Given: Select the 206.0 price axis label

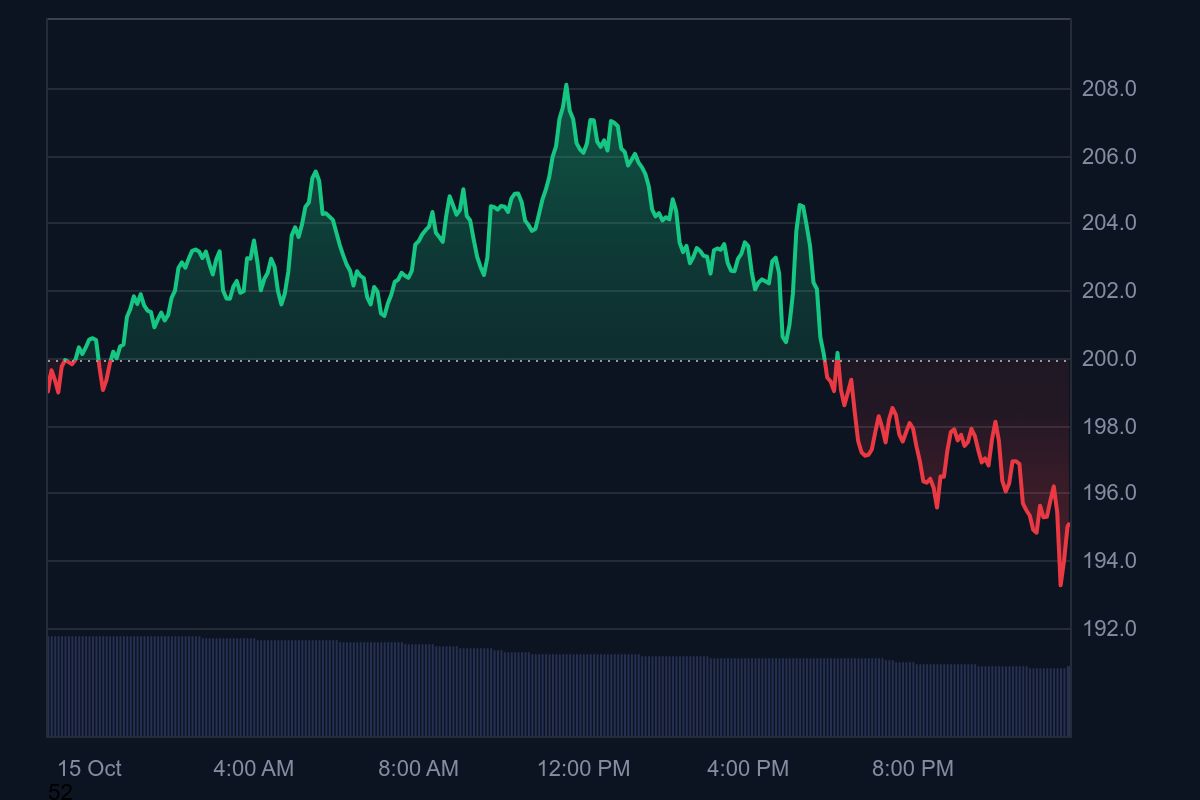Looking at the screenshot, I should (1109, 157).
